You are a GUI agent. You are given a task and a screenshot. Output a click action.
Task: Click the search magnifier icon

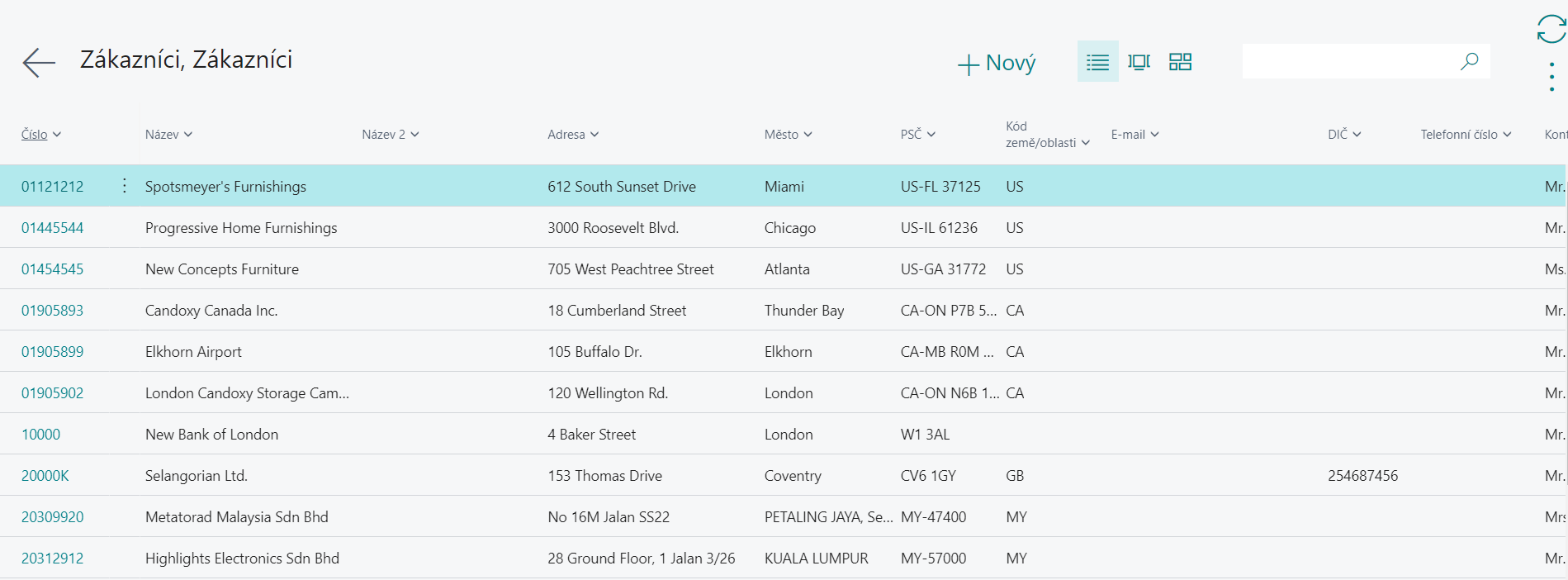pyautogui.click(x=1470, y=61)
